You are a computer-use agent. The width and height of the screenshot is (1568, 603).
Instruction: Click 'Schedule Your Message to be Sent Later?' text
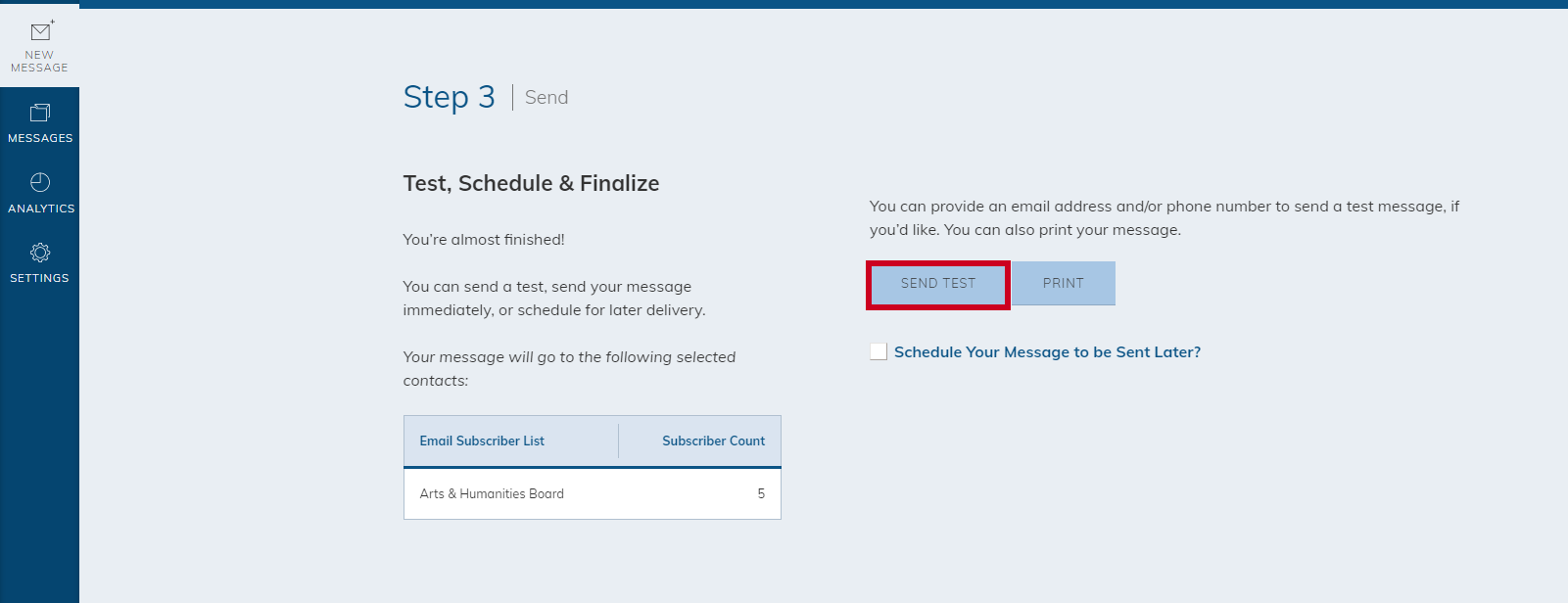point(1047,352)
